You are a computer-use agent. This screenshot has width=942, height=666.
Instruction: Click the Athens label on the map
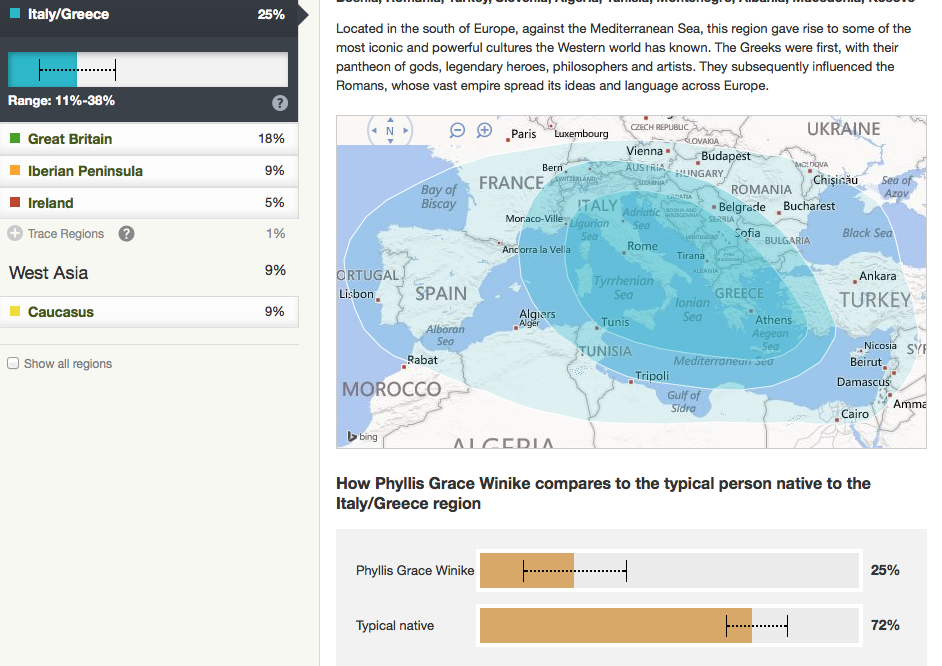(773, 320)
